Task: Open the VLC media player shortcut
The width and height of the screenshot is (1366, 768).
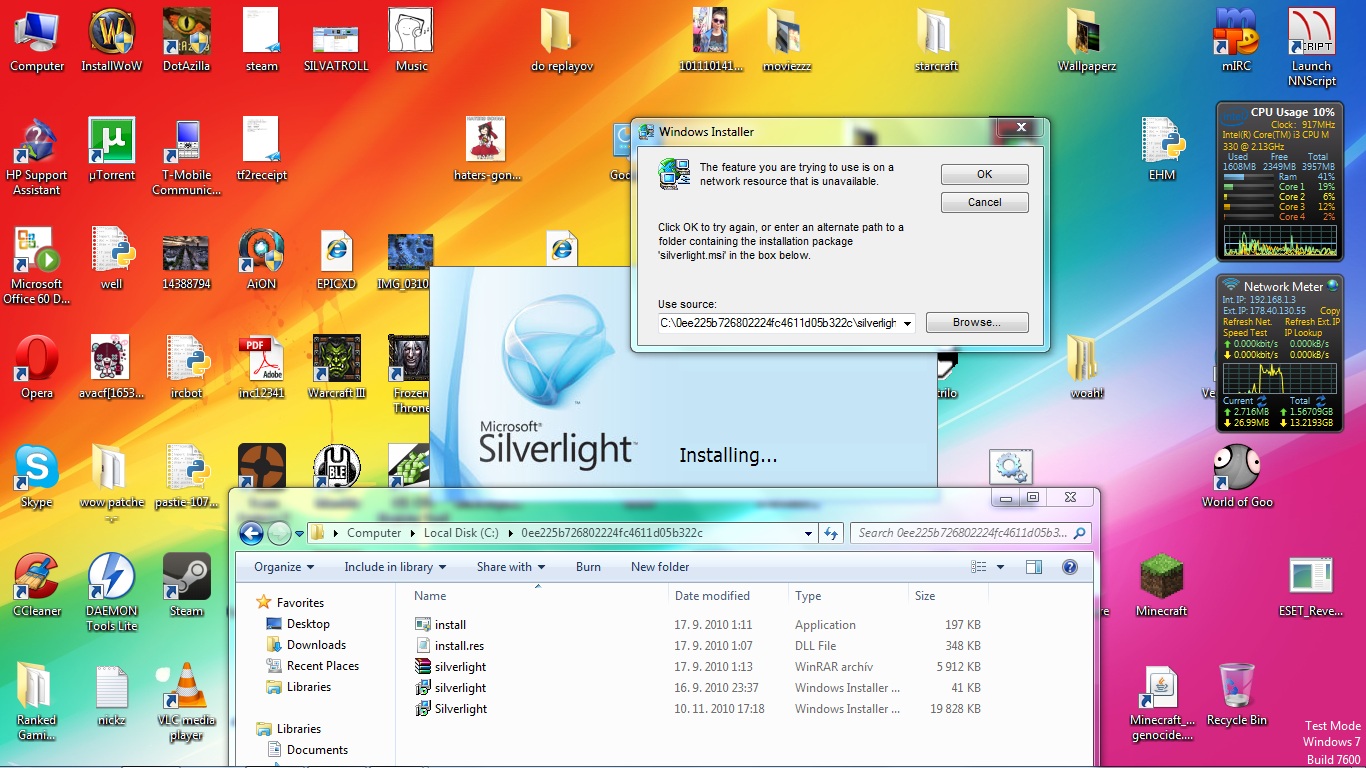Action: pyautogui.click(x=186, y=687)
